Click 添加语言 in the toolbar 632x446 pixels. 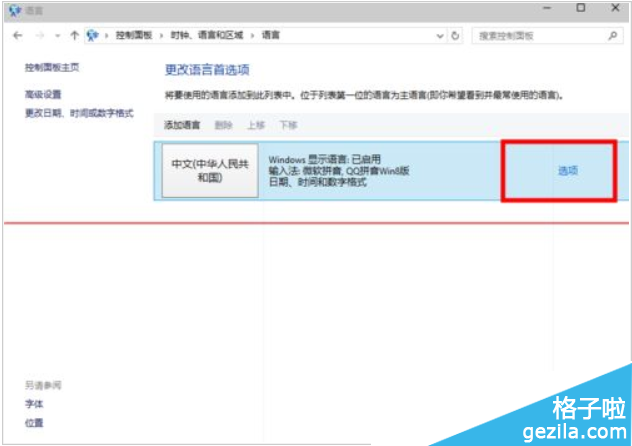pyautogui.click(x=182, y=125)
